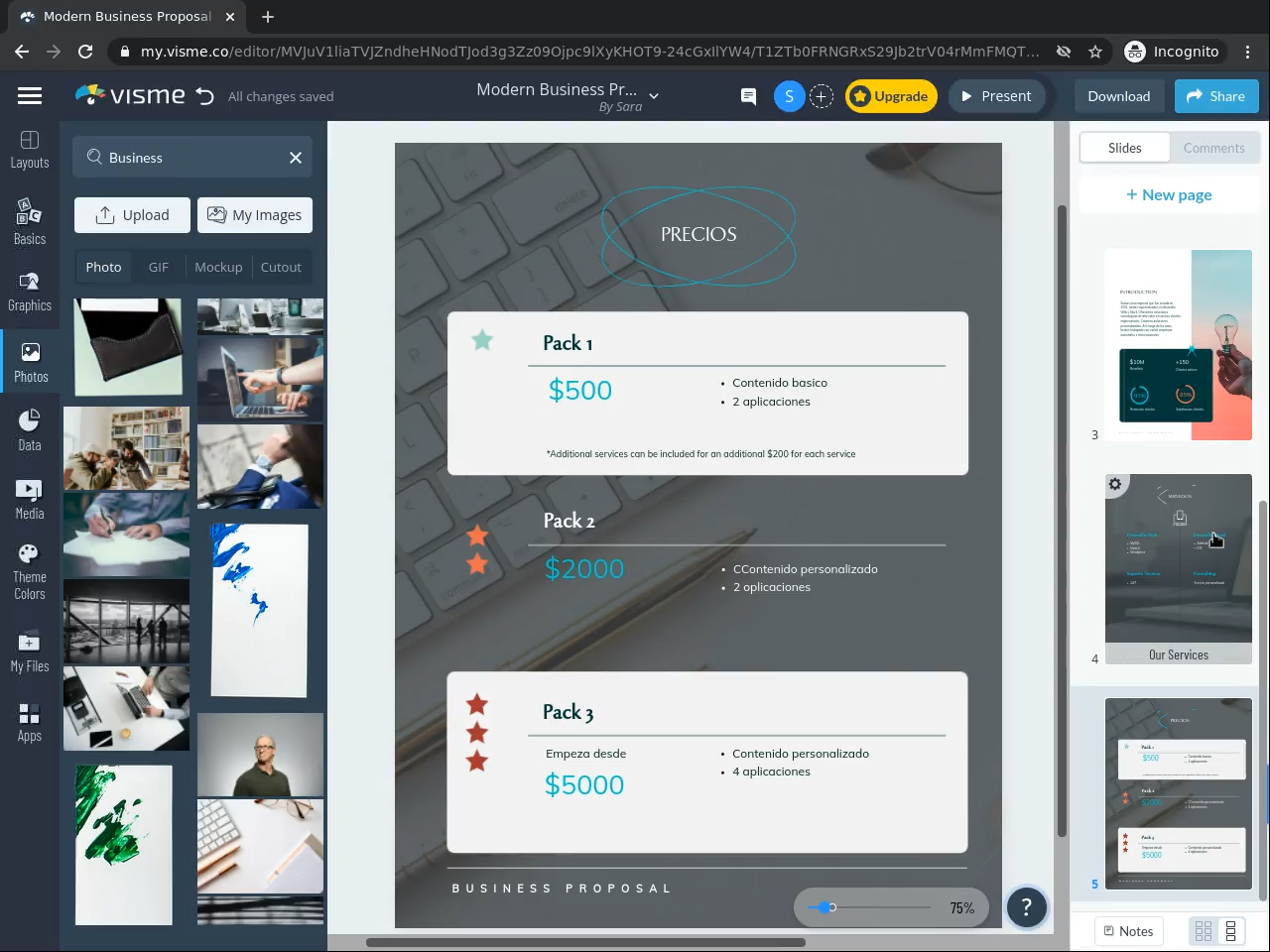This screenshot has width=1270, height=952.
Task: Open the browser three-dot menu
Action: pos(1248,52)
